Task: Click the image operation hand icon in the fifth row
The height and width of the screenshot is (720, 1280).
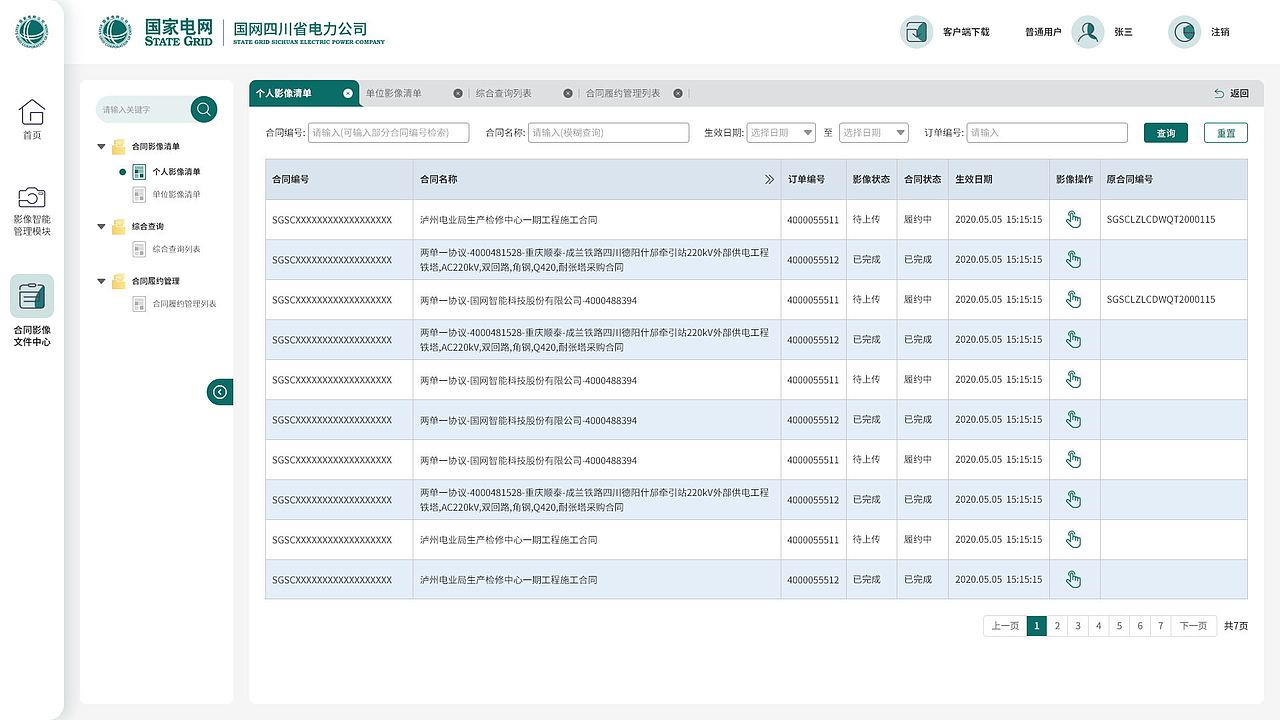Action: (x=1074, y=379)
